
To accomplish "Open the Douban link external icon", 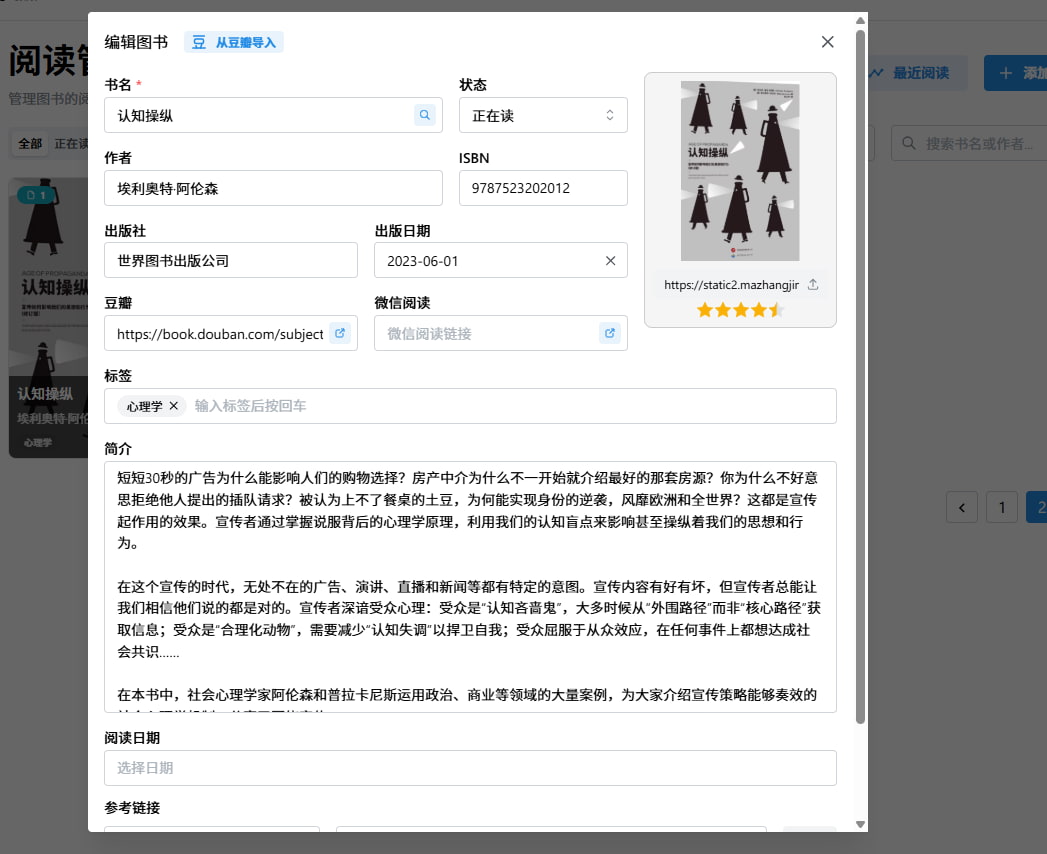I will pyautogui.click(x=340, y=333).
